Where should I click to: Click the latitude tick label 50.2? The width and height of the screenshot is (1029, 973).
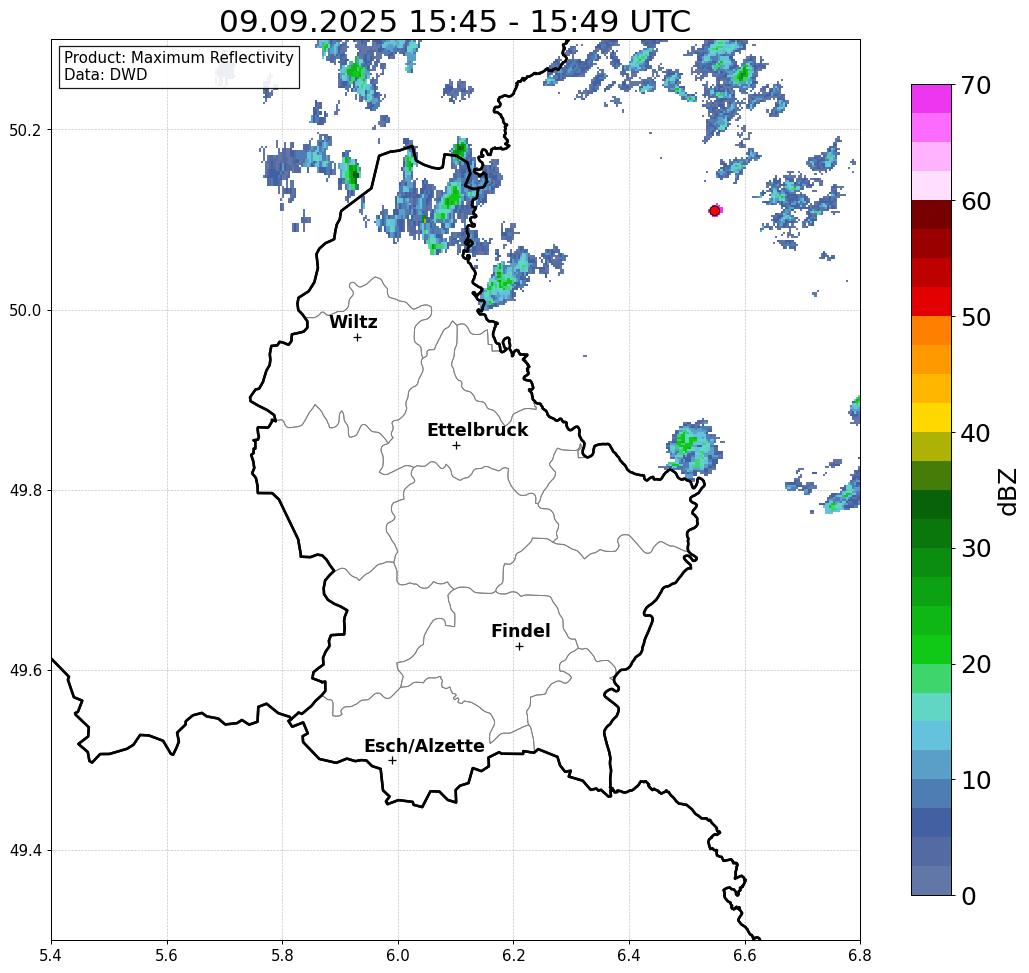coord(25,130)
